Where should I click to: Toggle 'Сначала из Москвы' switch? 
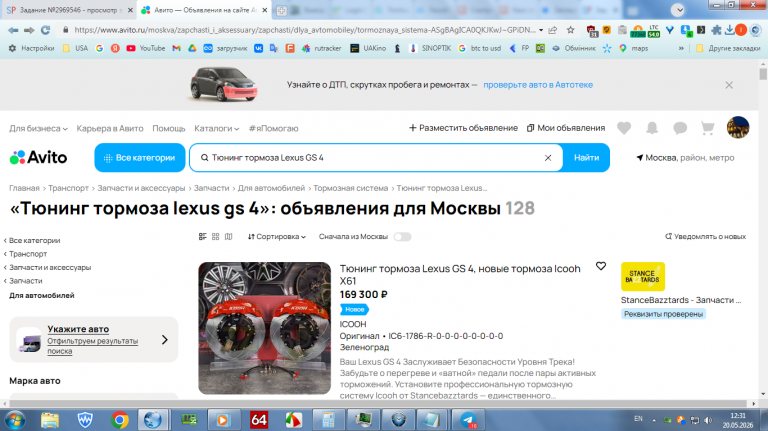(403, 237)
